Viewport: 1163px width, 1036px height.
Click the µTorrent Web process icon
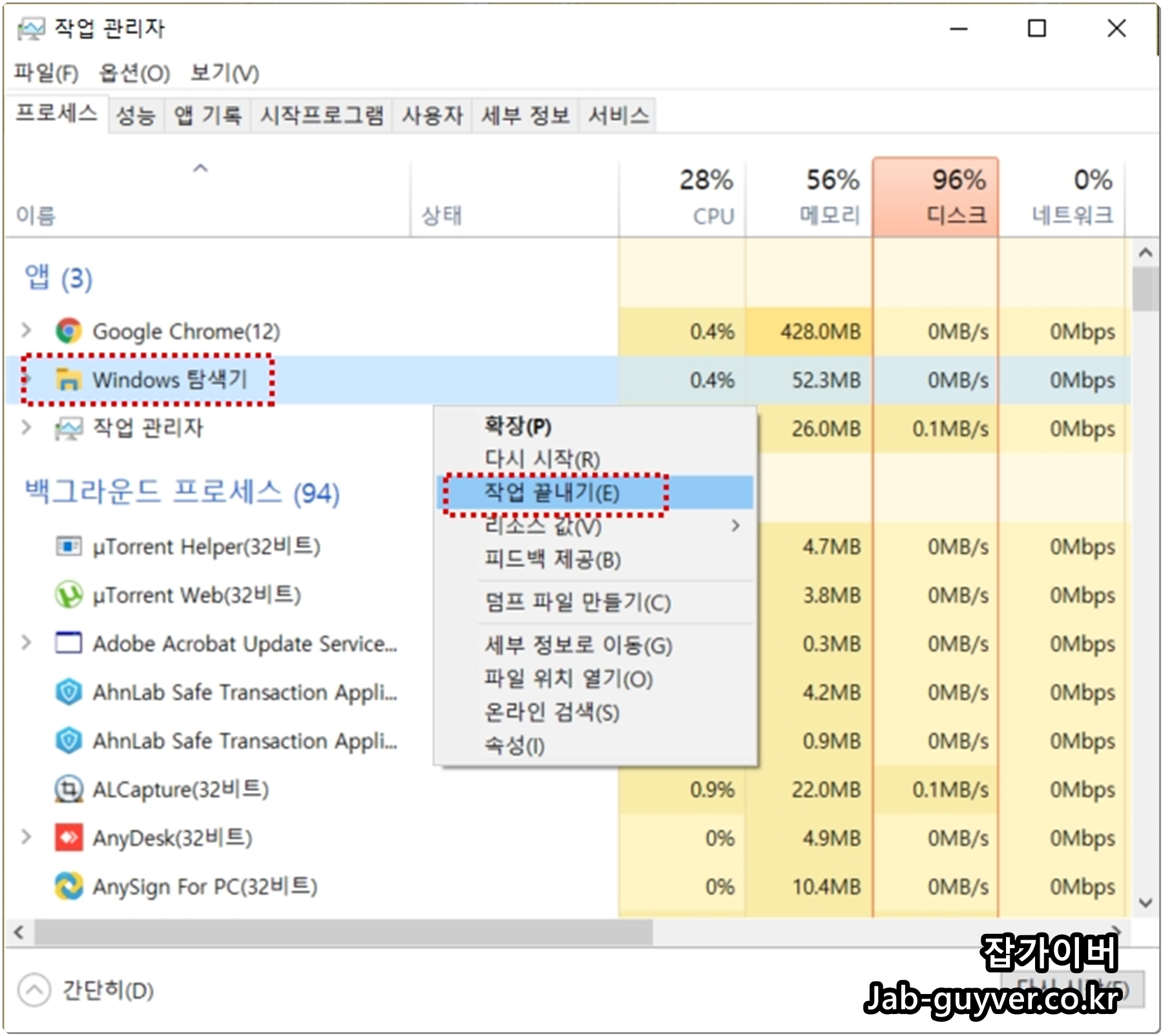68,595
